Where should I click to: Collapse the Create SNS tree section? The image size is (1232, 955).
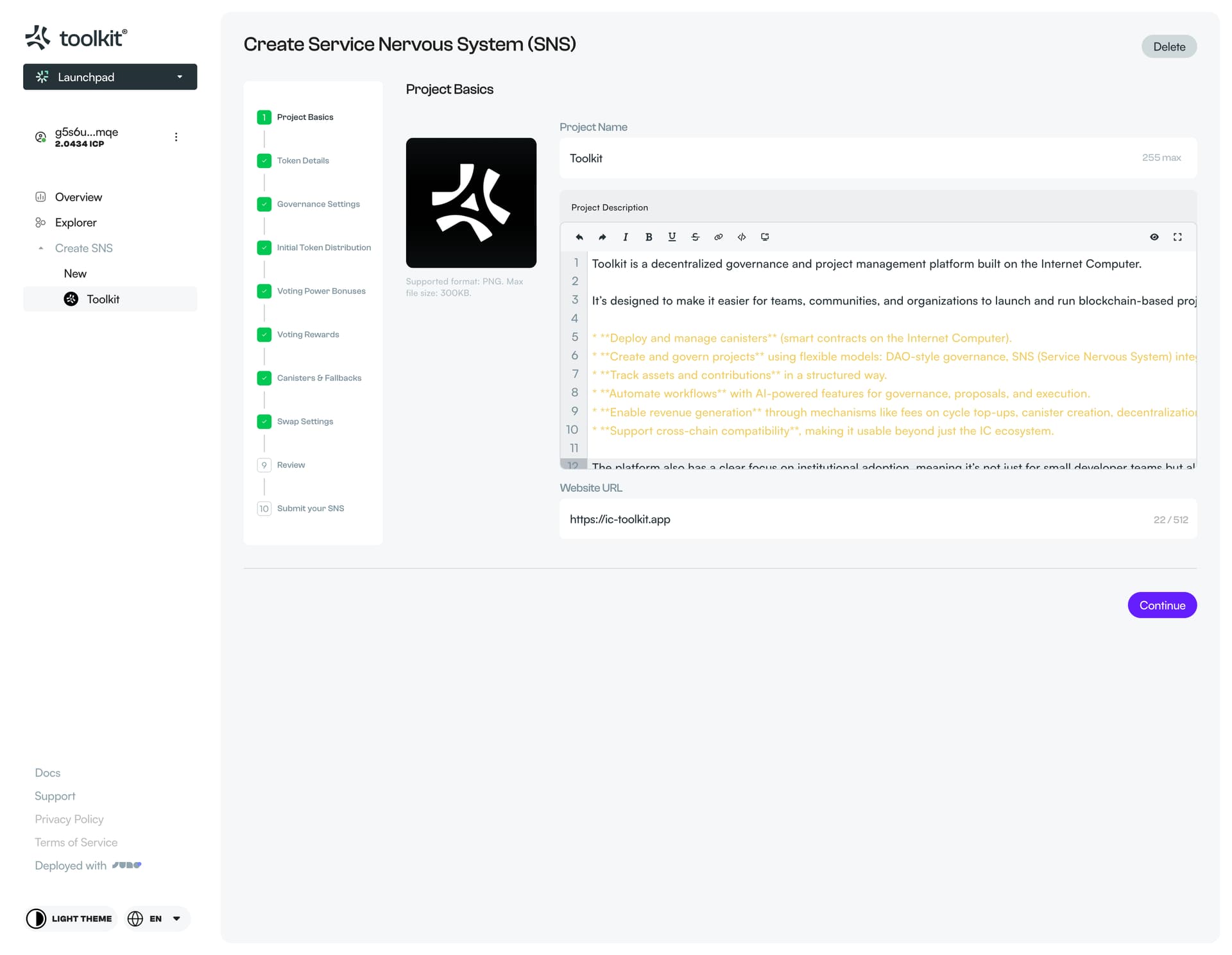41,248
